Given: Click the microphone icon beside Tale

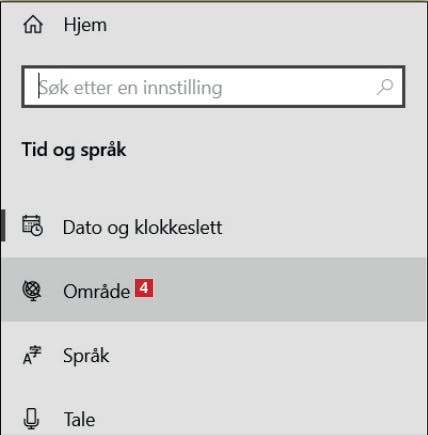Looking at the screenshot, I should coord(32,419).
